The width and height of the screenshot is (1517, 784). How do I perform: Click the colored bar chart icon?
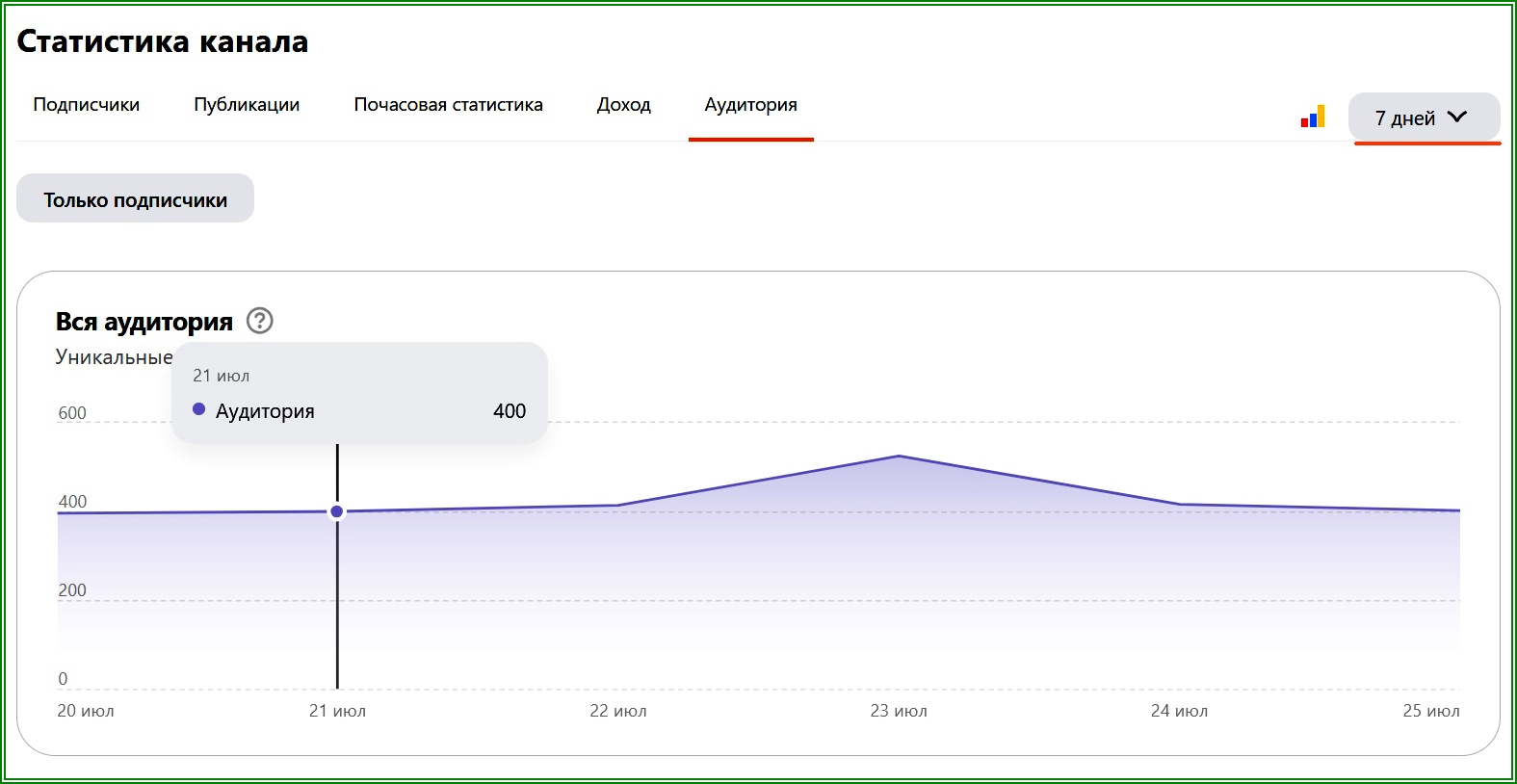[1313, 117]
